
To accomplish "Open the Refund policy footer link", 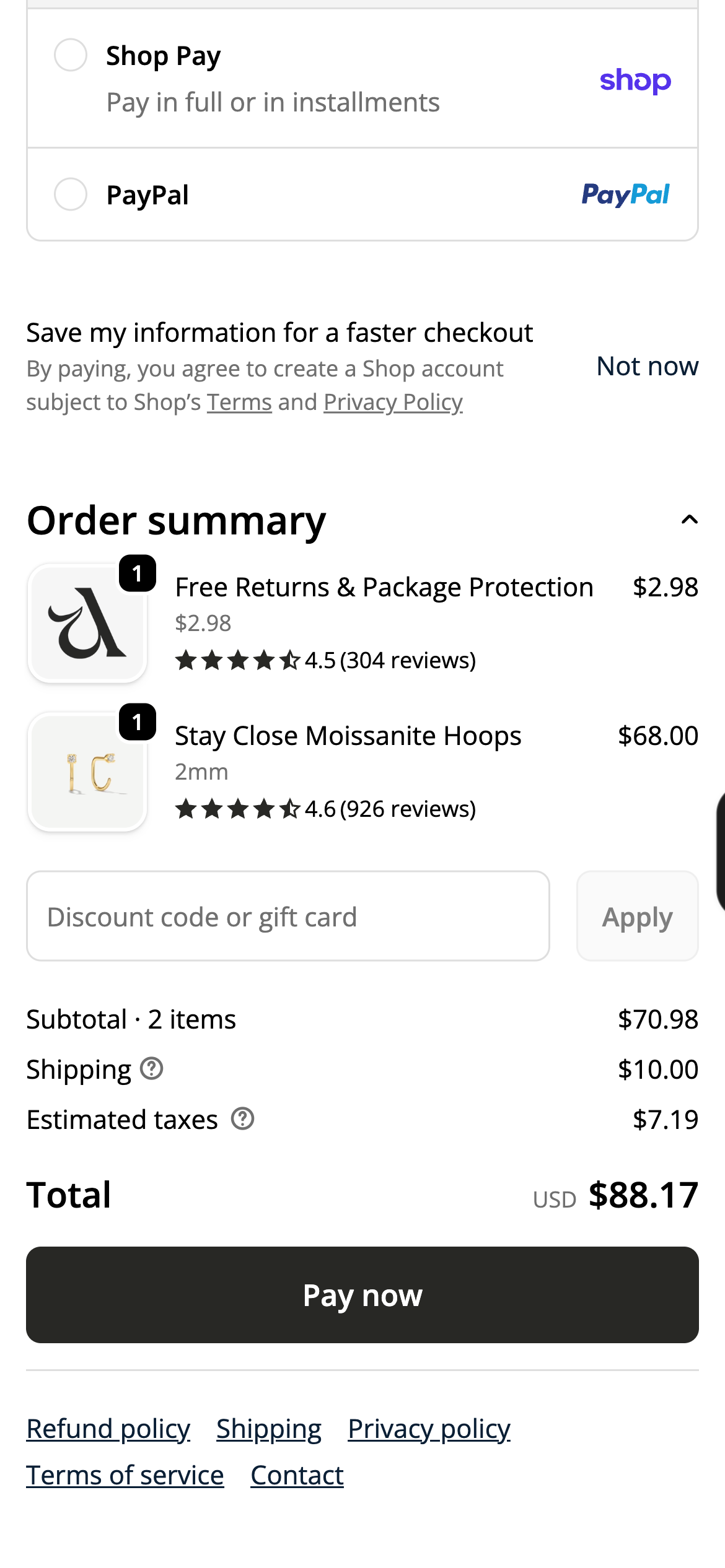I will [108, 1429].
